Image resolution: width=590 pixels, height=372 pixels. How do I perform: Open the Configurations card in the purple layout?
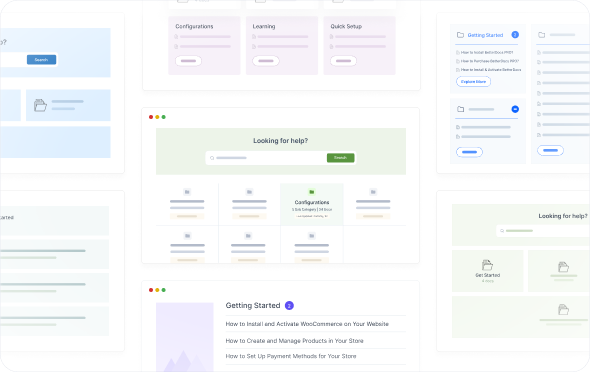204,46
